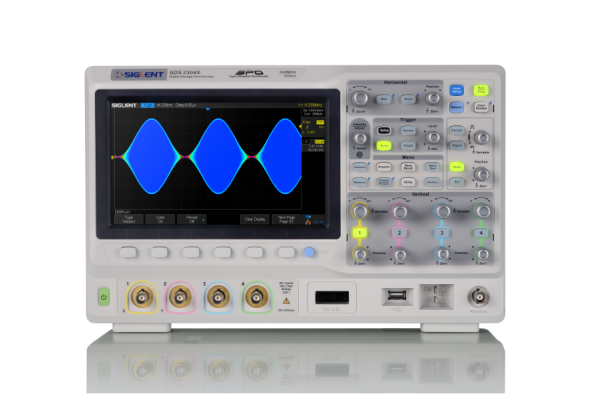Image resolution: width=600 pixels, height=400 pixels.
Task: Click the blue round menu on/off button
Action: click(x=309, y=252)
